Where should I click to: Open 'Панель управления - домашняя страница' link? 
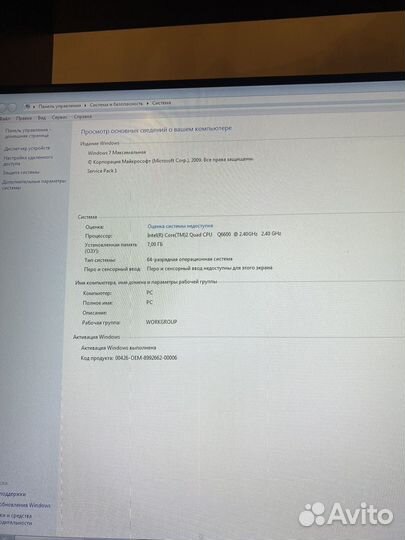(27, 133)
